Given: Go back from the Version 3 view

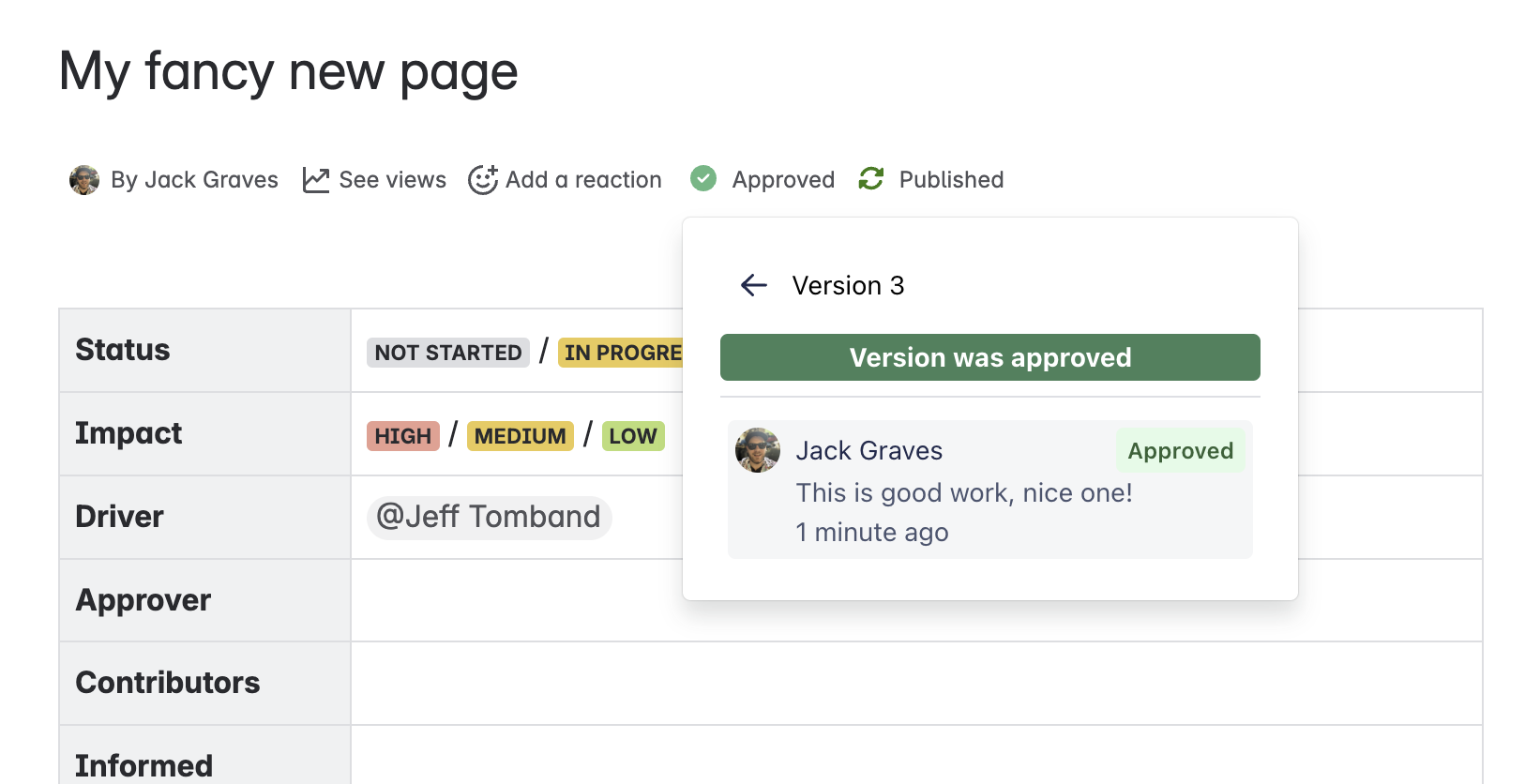Looking at the screenshot, I should (x=754, y=285).
